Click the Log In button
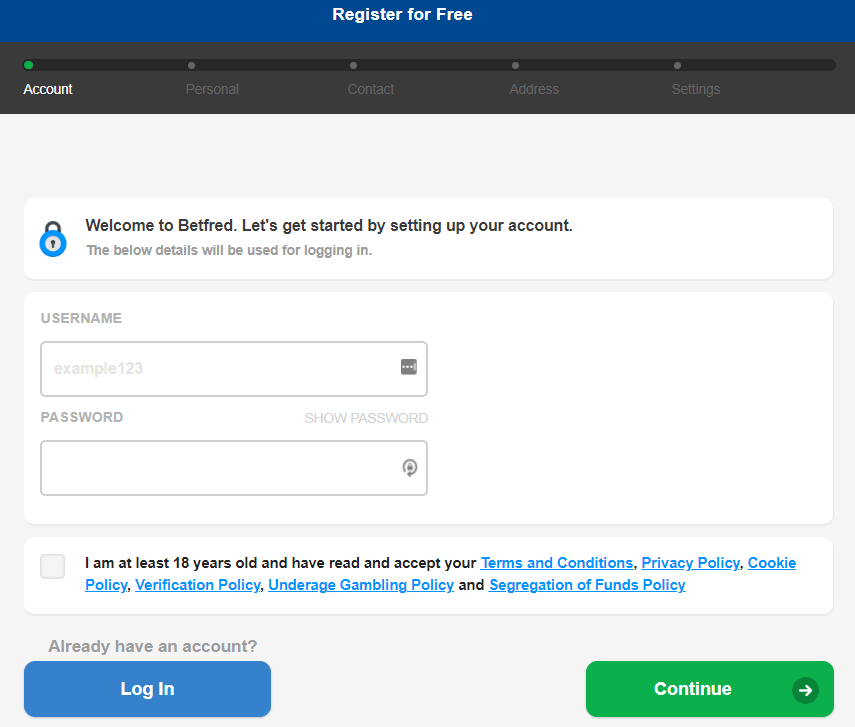The image size is (855, 727). (147, 689)
